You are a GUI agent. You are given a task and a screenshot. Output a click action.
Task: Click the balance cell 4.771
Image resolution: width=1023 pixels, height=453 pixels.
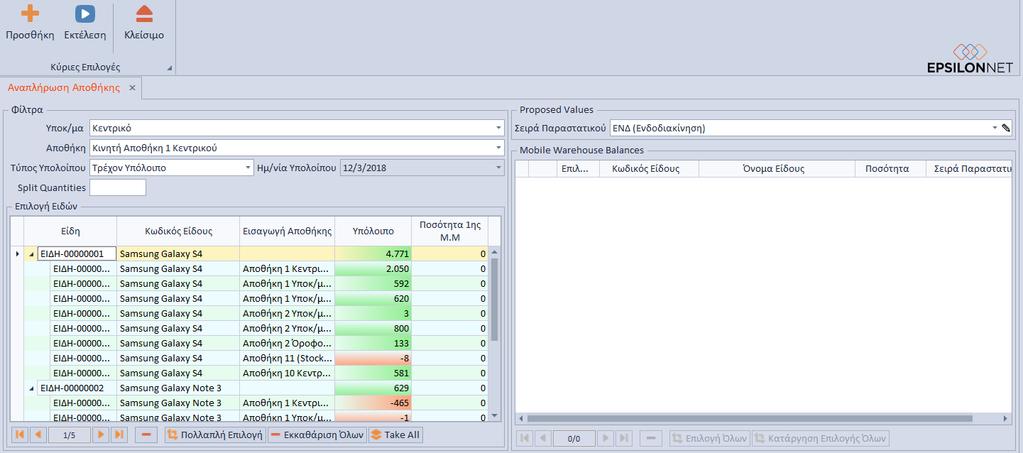pyautogui.click(x=373, y=253)
